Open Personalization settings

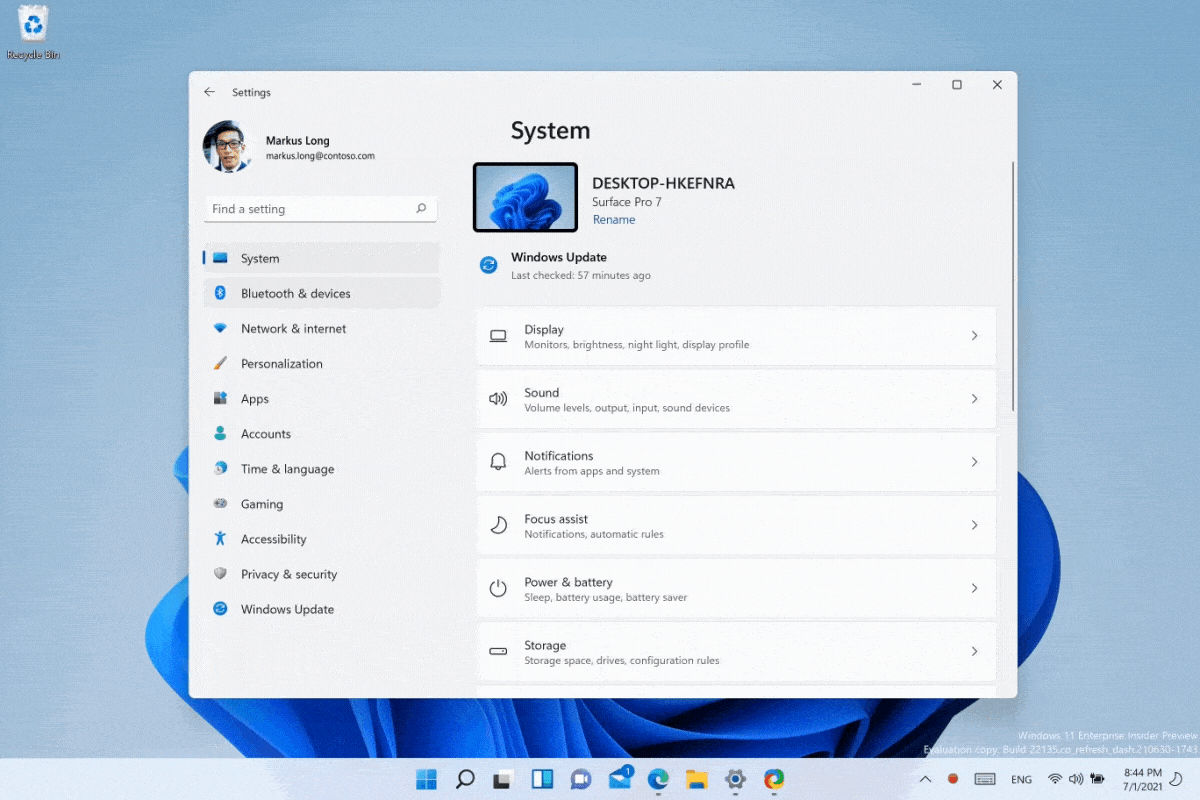point(321,363)
